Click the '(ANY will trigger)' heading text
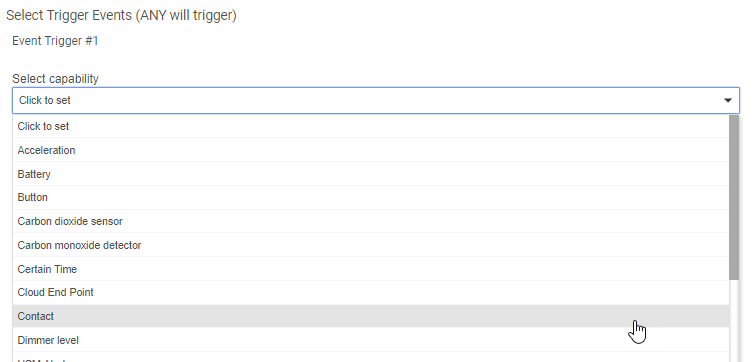Image resolution: width=754 pixels, height=362 pixels. 186,15
